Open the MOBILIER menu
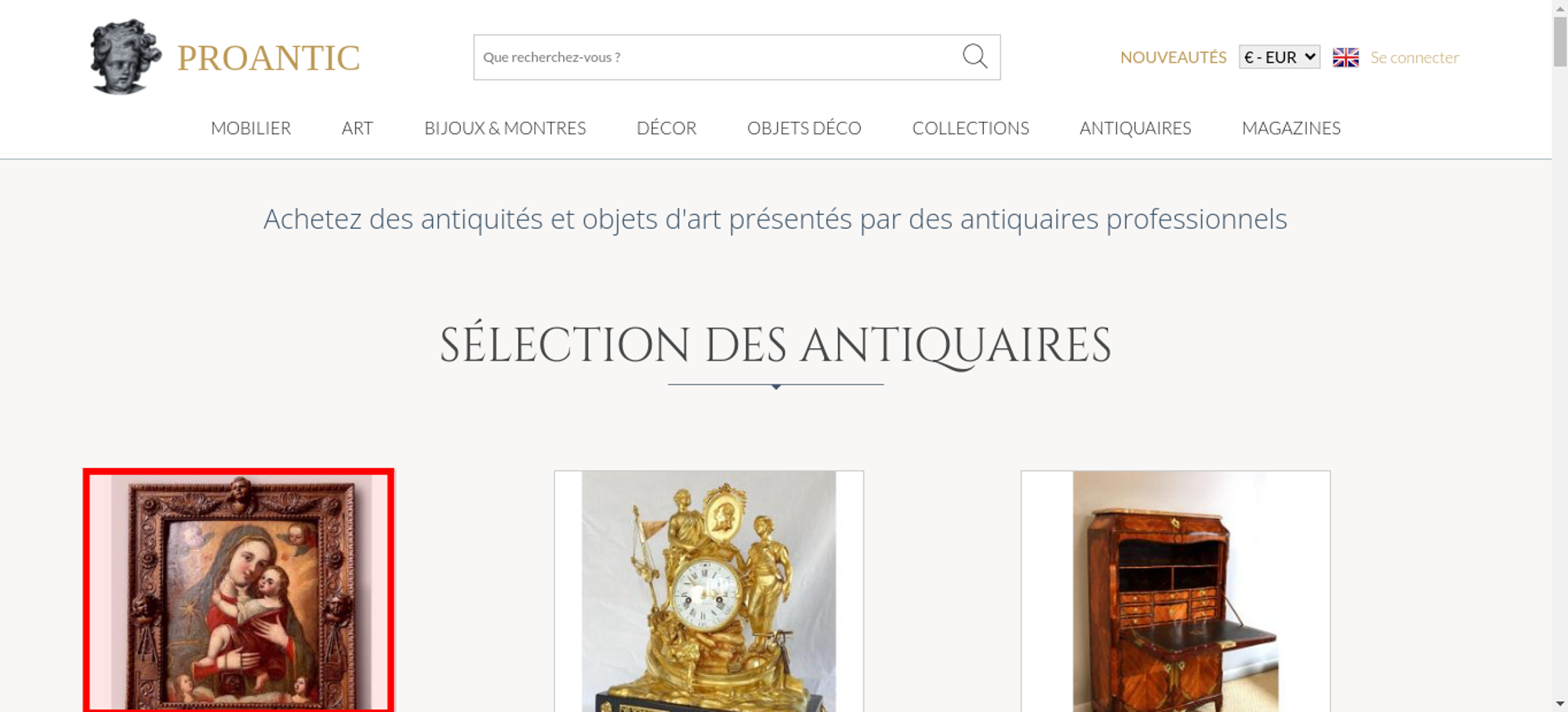Image resolution: width=1568 pixels, height=712 pixels. click(x=251, y=128)
